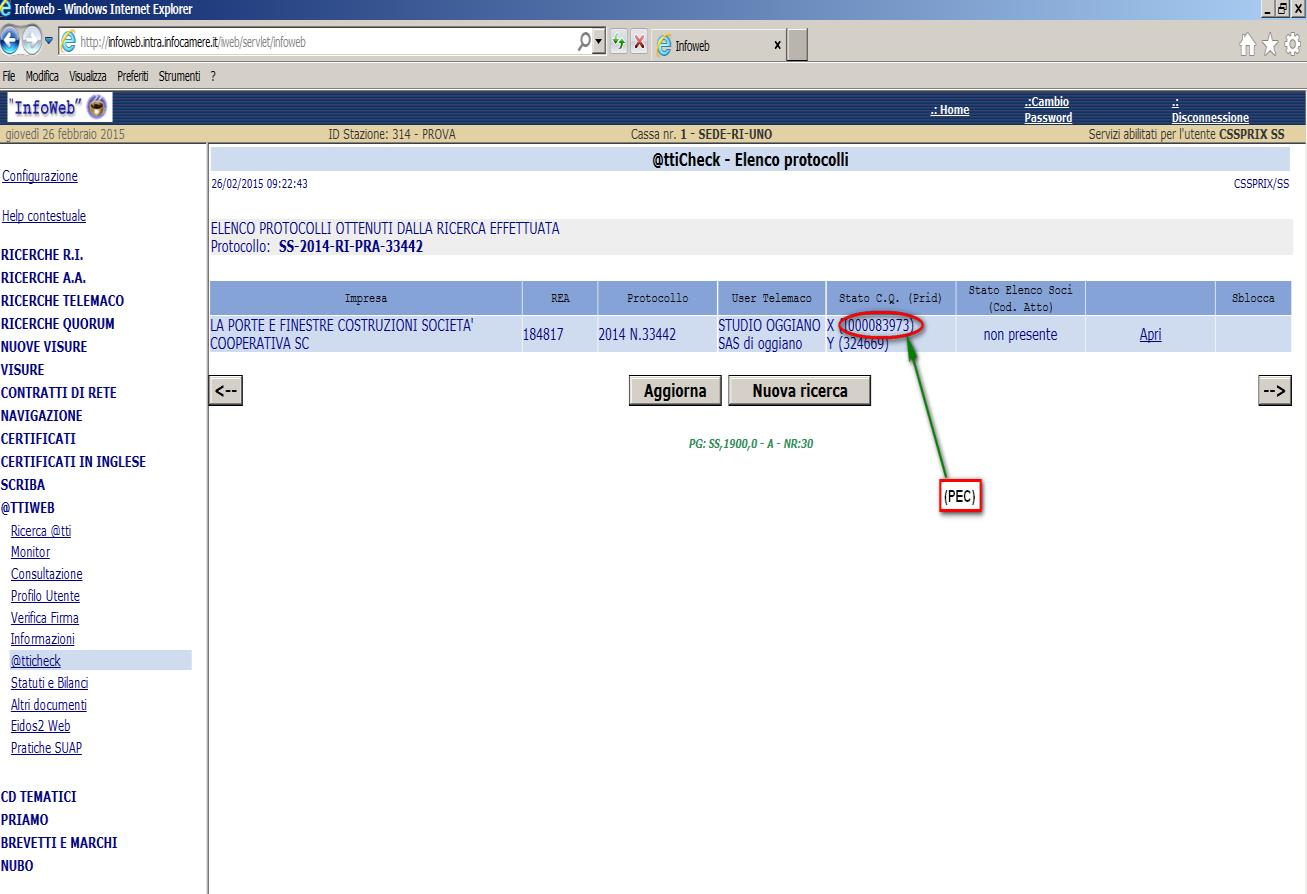Collapse the @TTIWEB section

[x=28, y=508]
